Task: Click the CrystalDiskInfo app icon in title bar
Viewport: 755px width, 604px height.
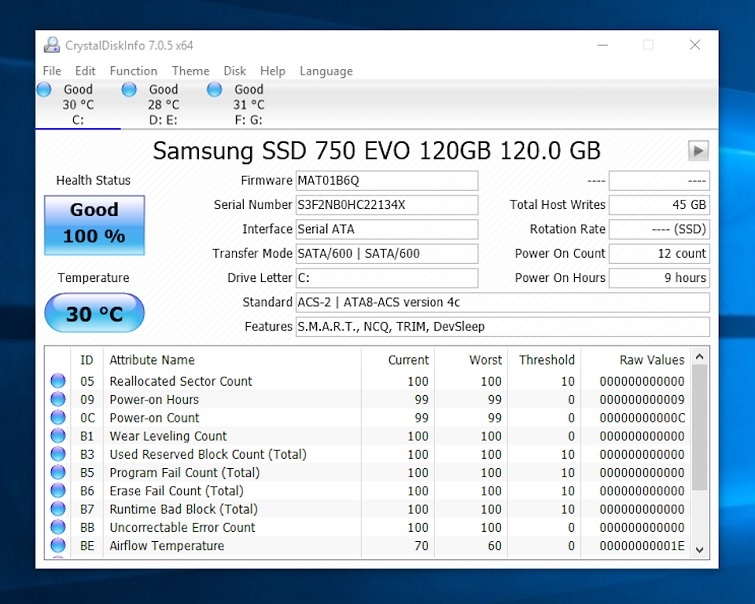Action: click(x=52, y=45)
